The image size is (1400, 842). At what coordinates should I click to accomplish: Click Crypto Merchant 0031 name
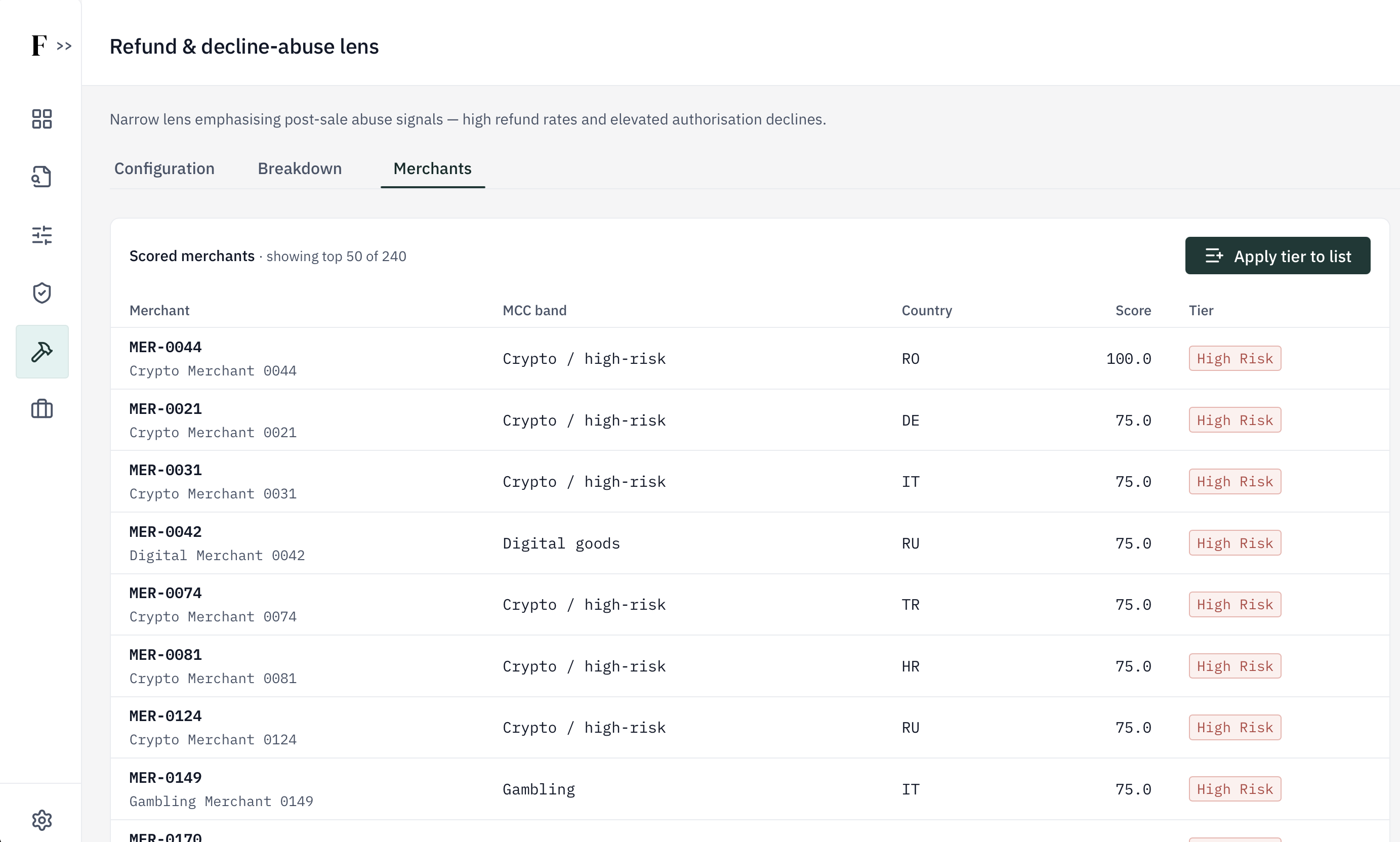(x=213, y=494)
